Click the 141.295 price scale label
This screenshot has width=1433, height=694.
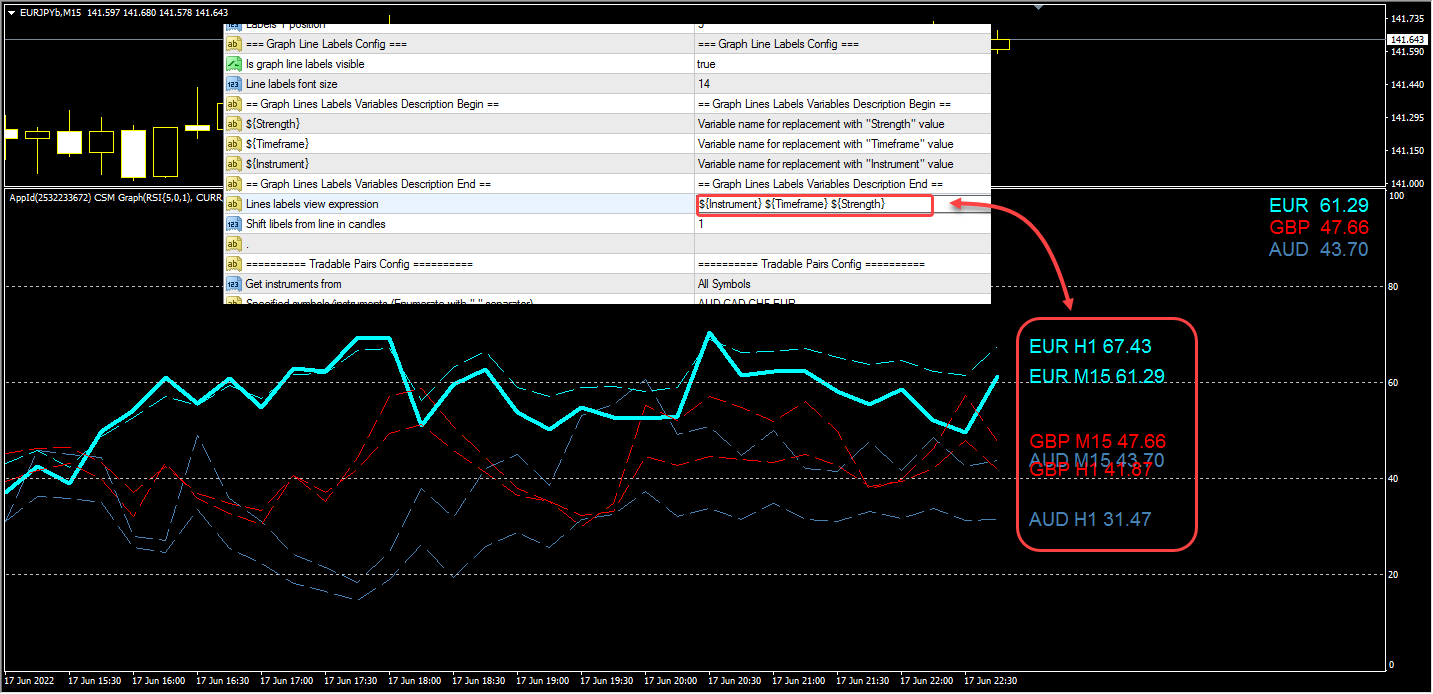pyautogui.click(x=1408, y=118)
